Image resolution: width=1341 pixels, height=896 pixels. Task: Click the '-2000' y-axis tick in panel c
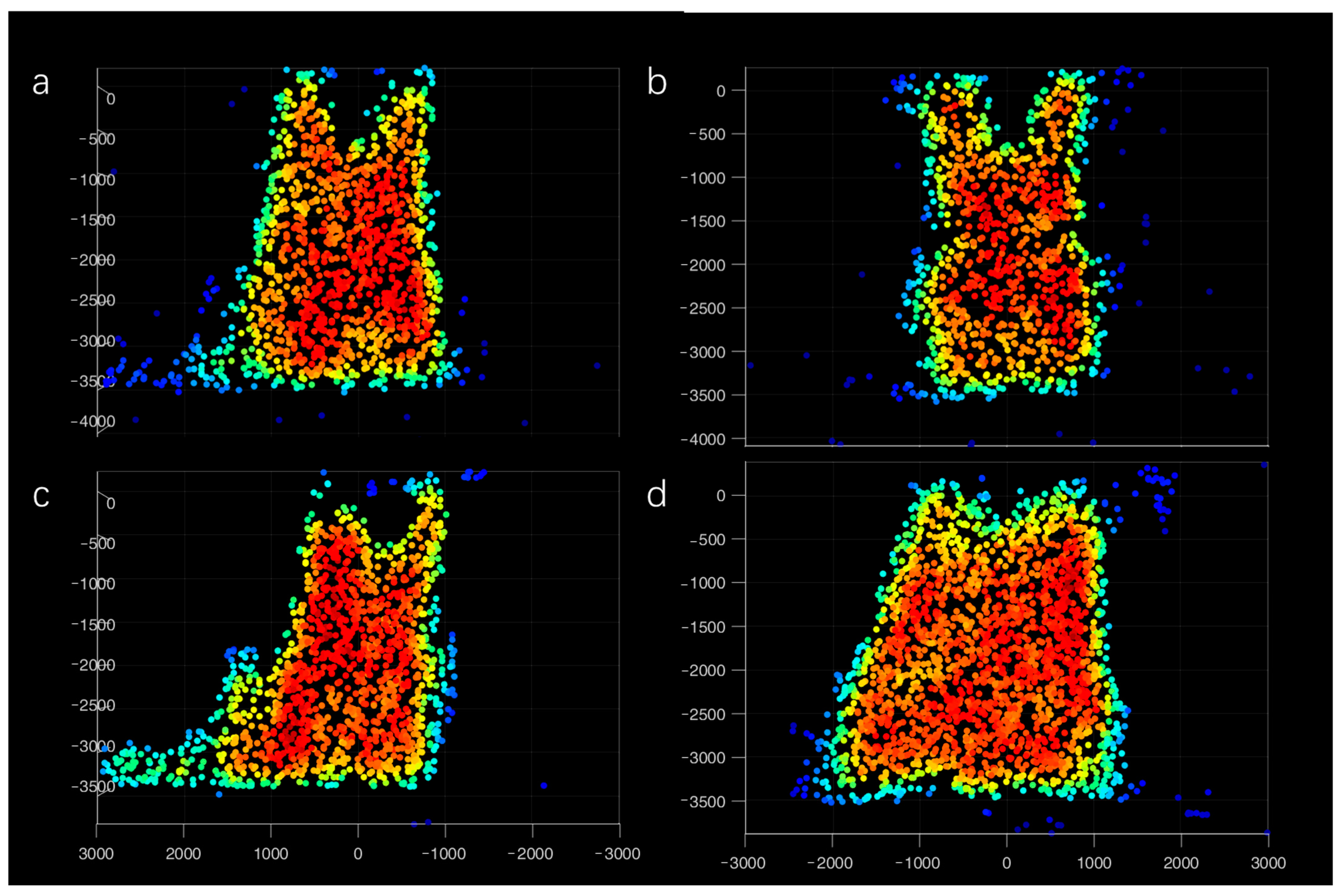point(93,665)
